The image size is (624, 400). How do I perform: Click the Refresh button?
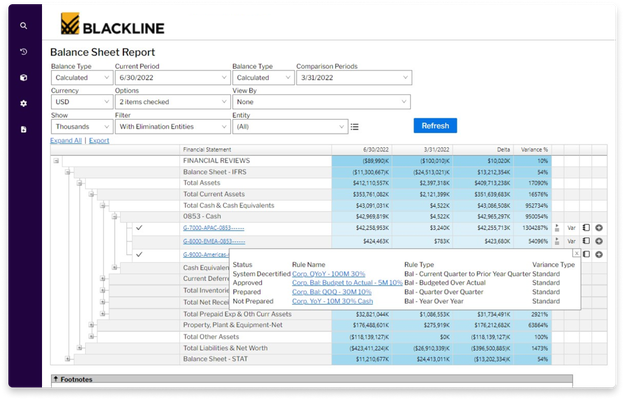coord(435,126)
